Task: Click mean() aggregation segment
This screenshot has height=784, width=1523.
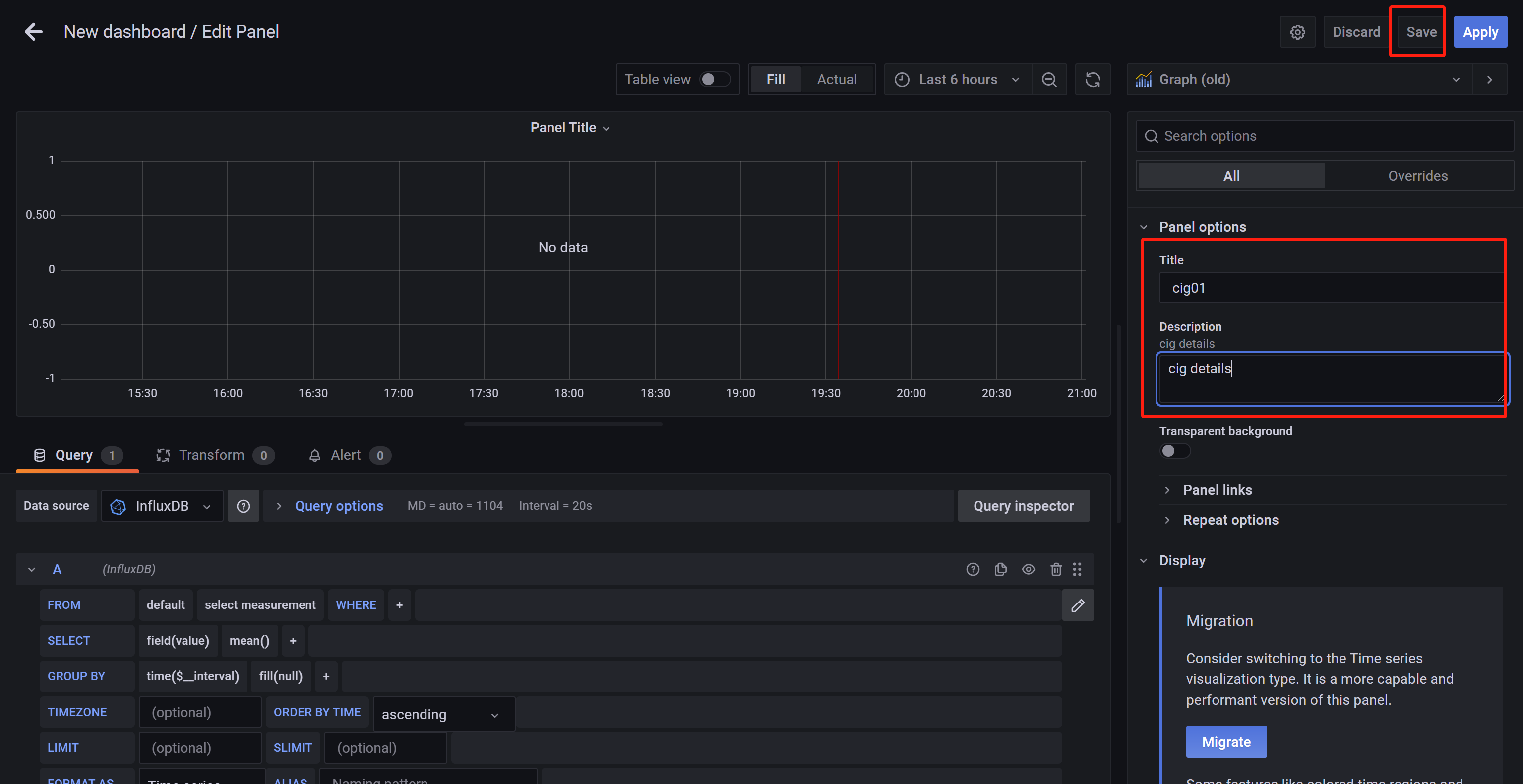Action: [x=249, y=640]
